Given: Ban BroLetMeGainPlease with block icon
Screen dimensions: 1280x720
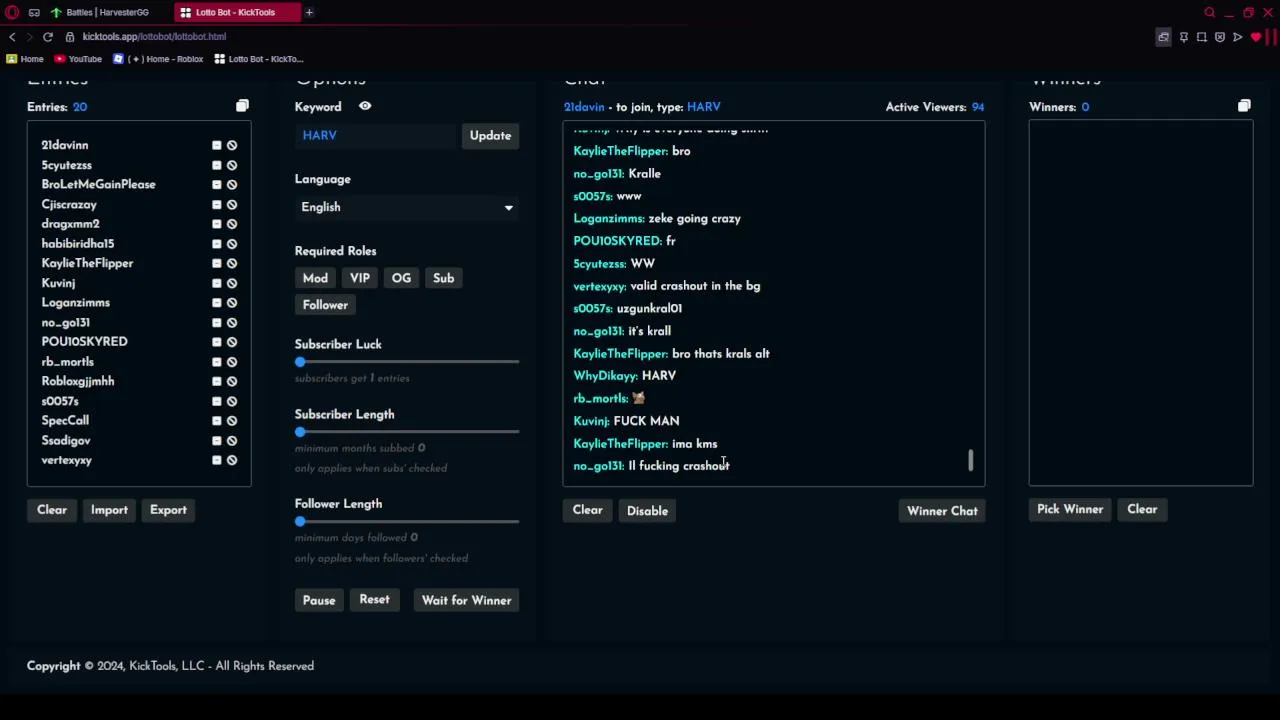Looking at the screenshot, I should pos(232,184).
